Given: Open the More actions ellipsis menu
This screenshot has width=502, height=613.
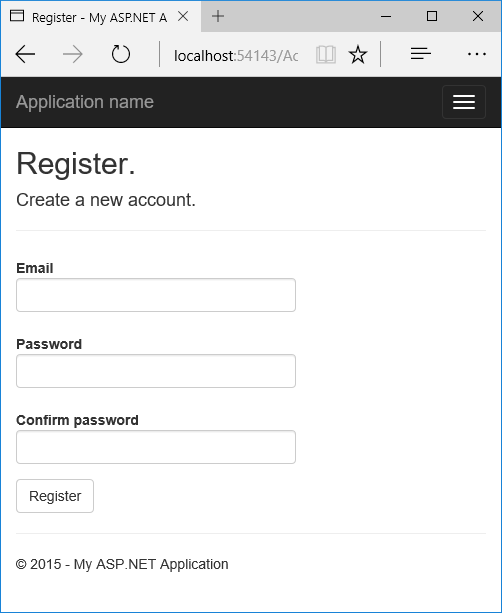Looking at the screenshot, I should (477, 54).
